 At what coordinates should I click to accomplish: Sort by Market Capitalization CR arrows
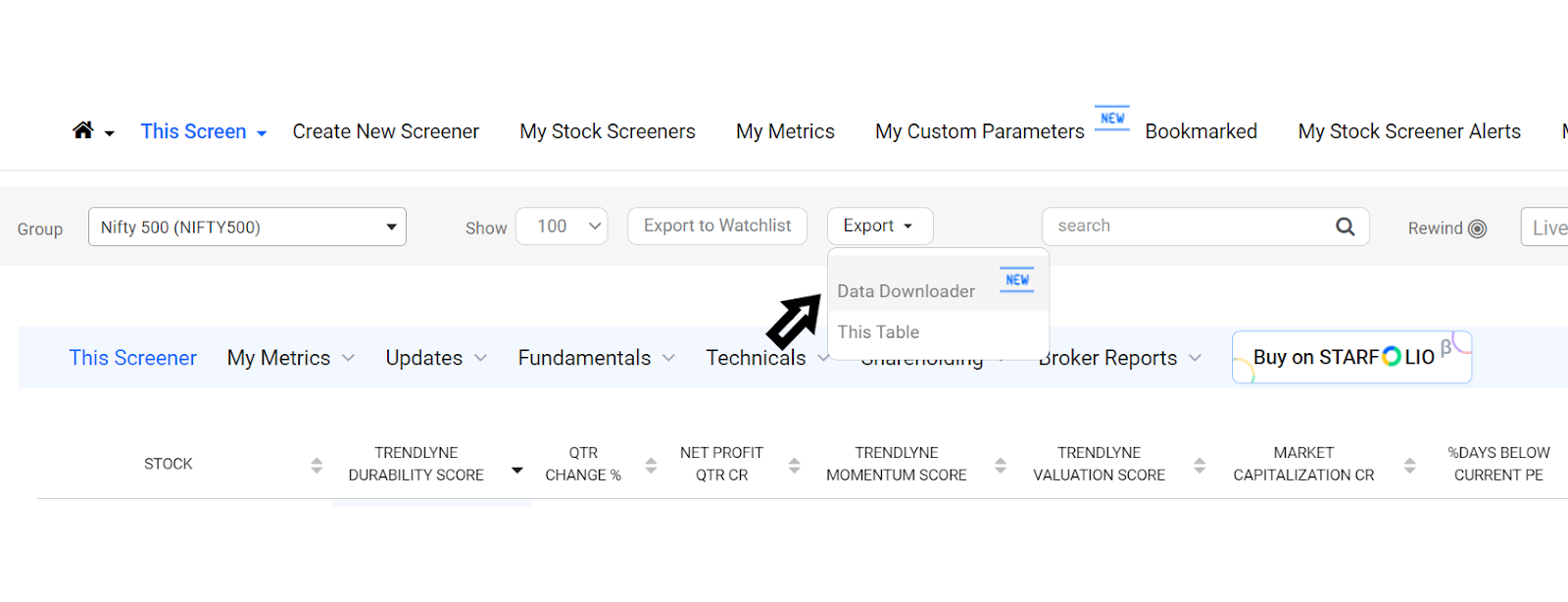tap(1410, 466)
